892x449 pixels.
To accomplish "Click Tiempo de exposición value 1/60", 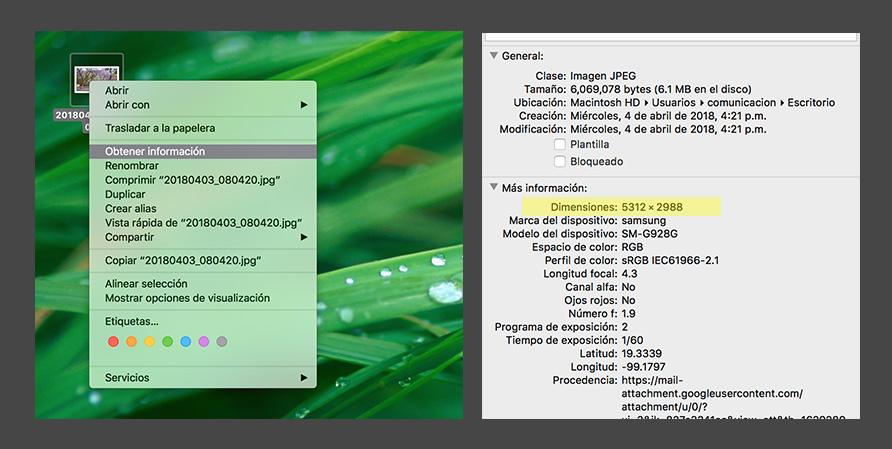I will [x=633, y=340].
